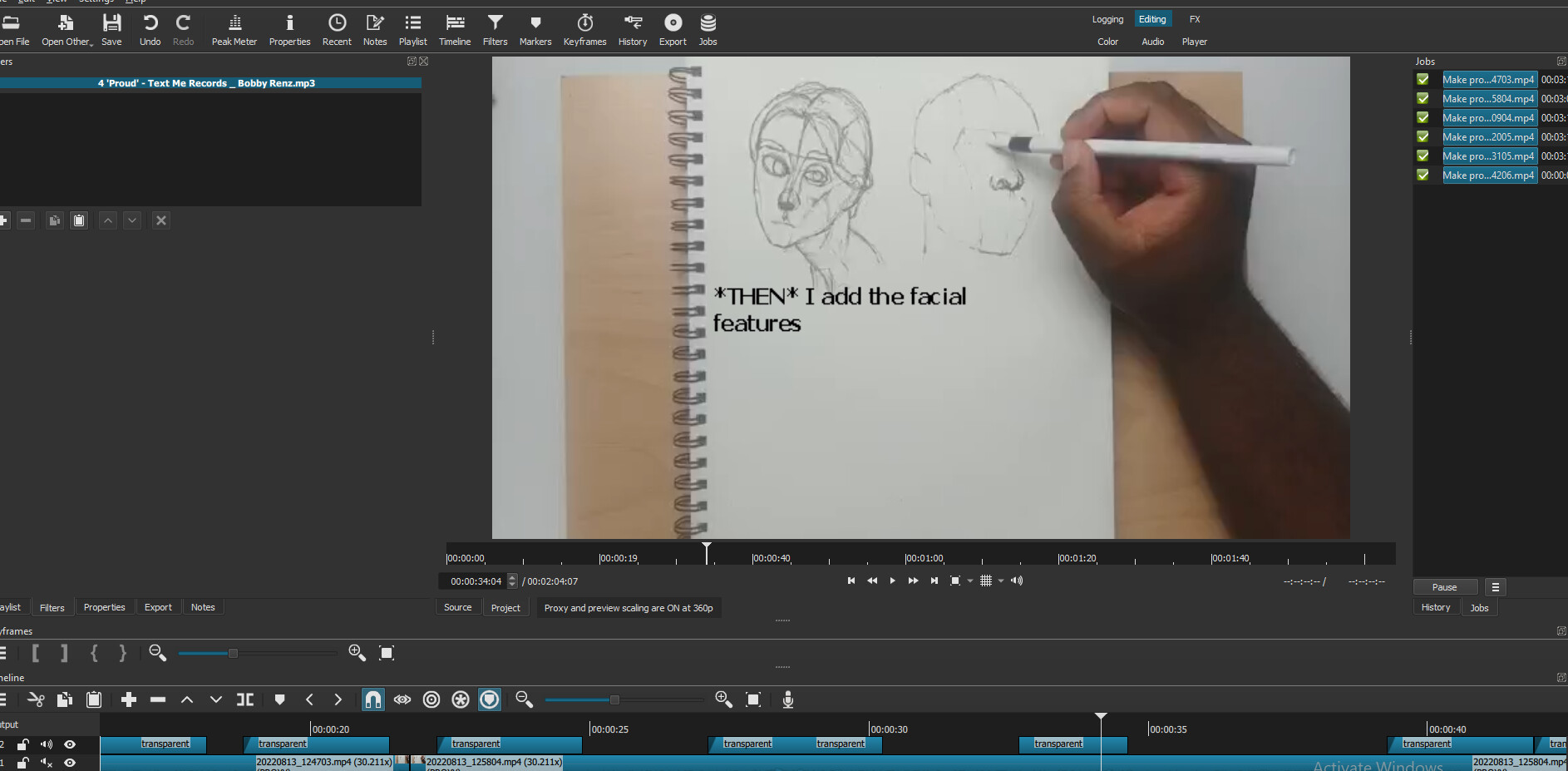Open the Jobs panel from the top toolbar
Viewport: 1568px width, 771px height.
(x=708, y=30)
